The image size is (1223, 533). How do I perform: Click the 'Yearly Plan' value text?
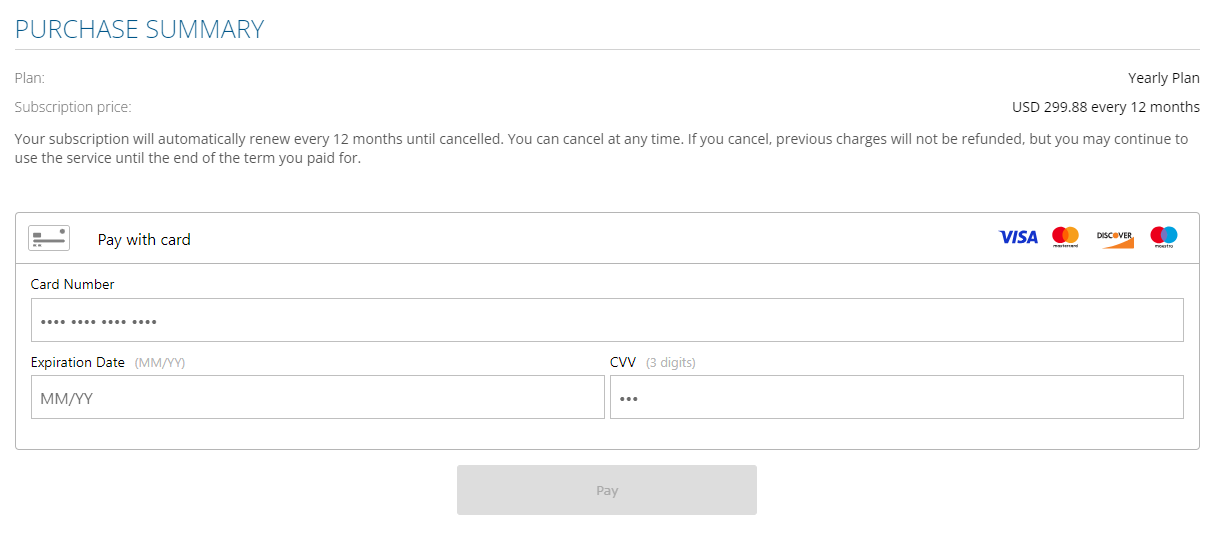(1163, 78)
